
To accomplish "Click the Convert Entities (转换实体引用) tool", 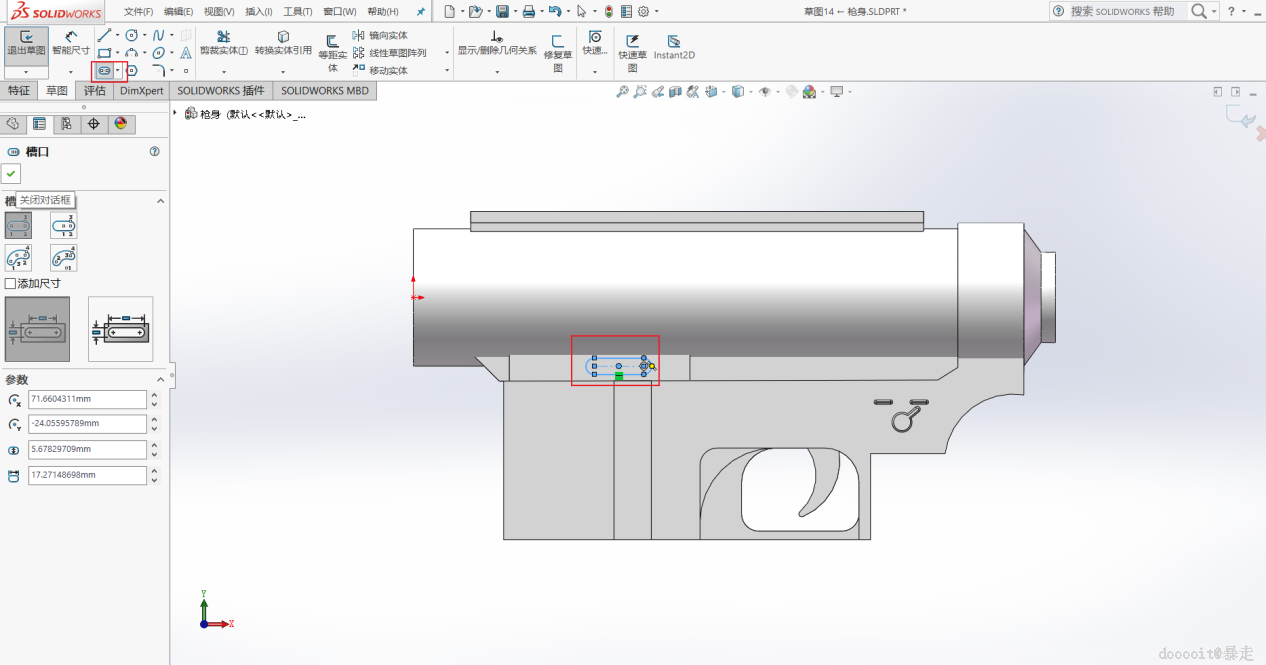I will [x=283, y=43].
